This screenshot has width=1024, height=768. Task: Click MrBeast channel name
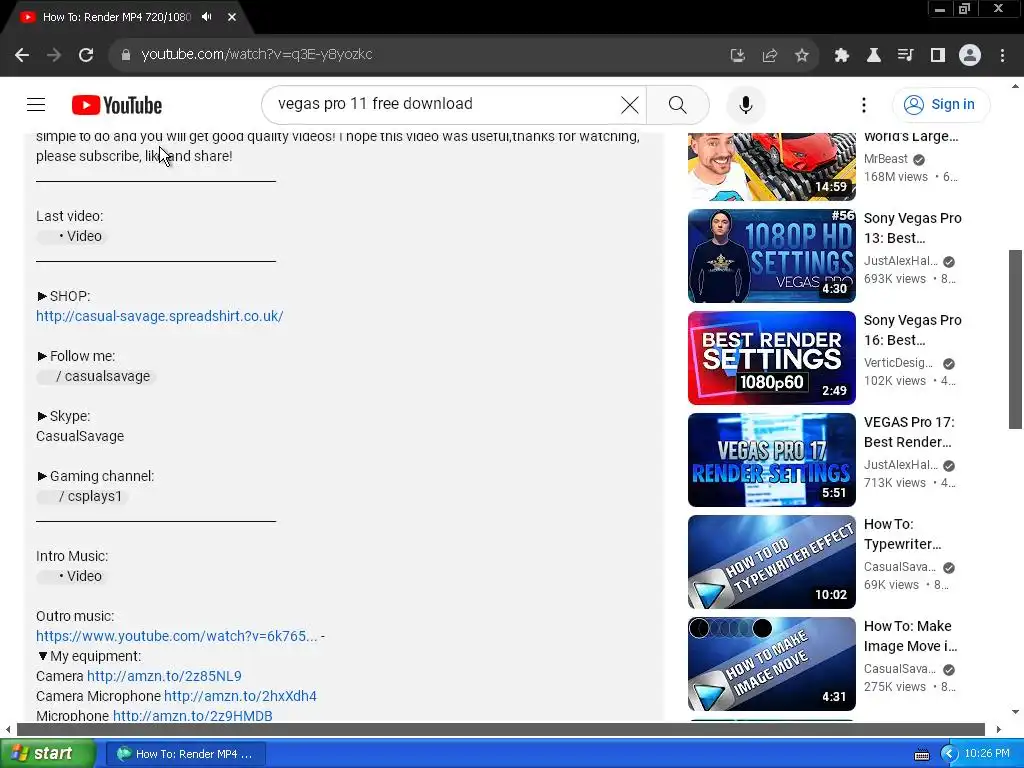pos(886,159)
